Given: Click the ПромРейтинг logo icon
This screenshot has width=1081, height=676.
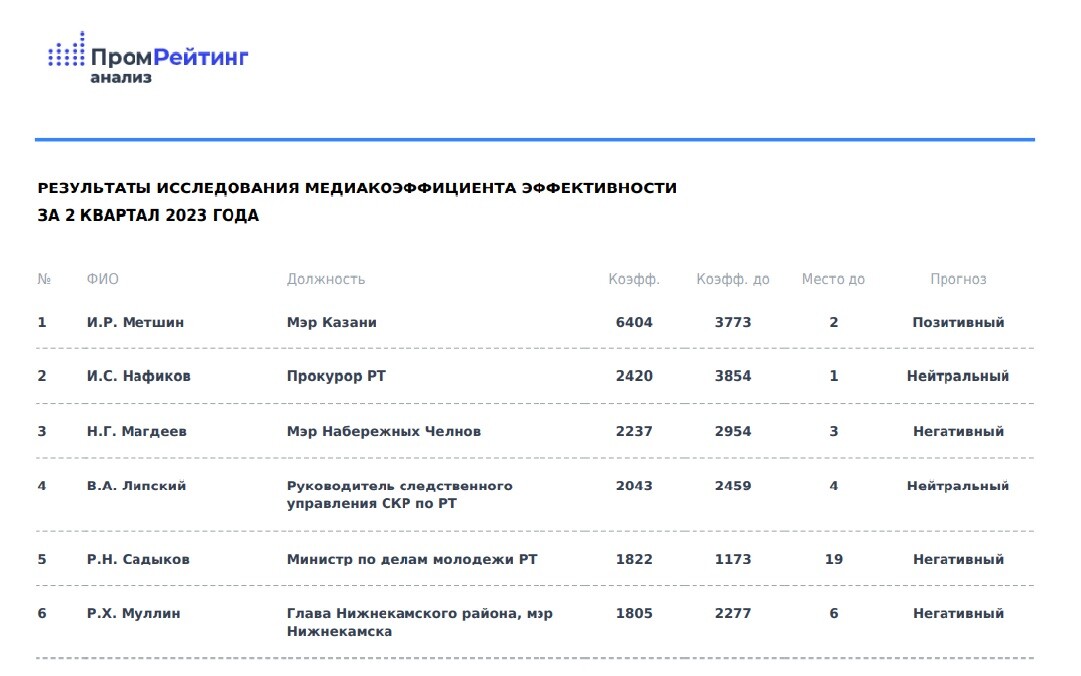Looking at the screenshot, I should (66, 52).
